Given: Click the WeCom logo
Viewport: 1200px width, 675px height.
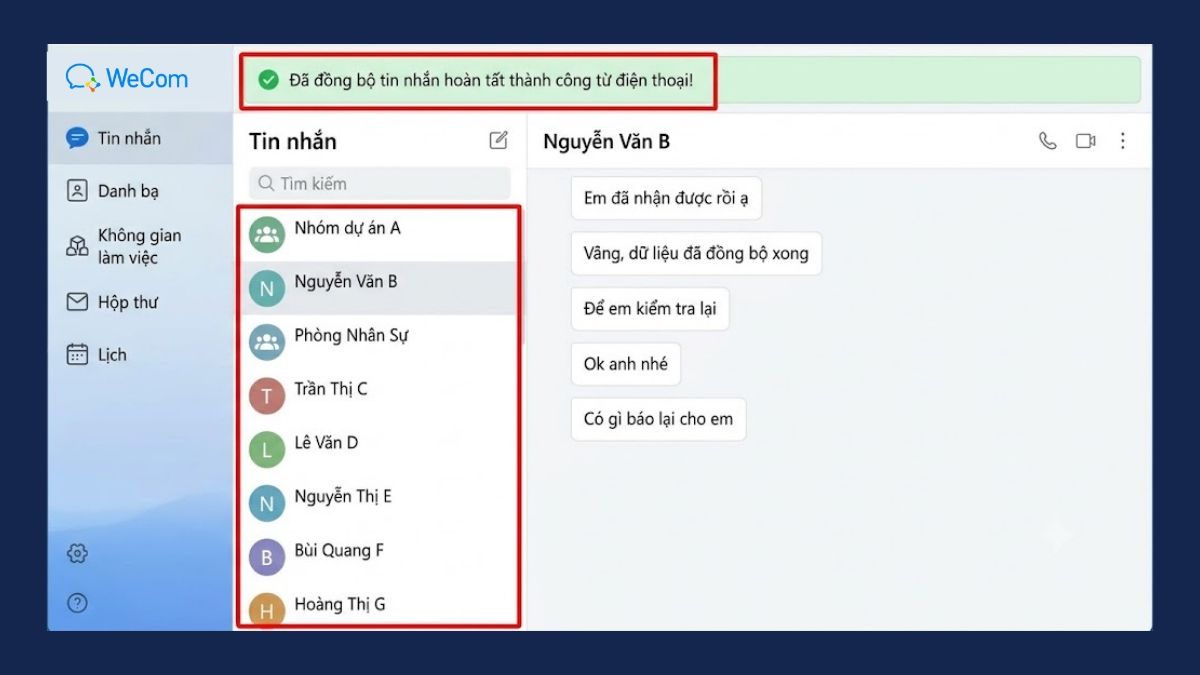Looking at the screenshot, I should 127,78.
